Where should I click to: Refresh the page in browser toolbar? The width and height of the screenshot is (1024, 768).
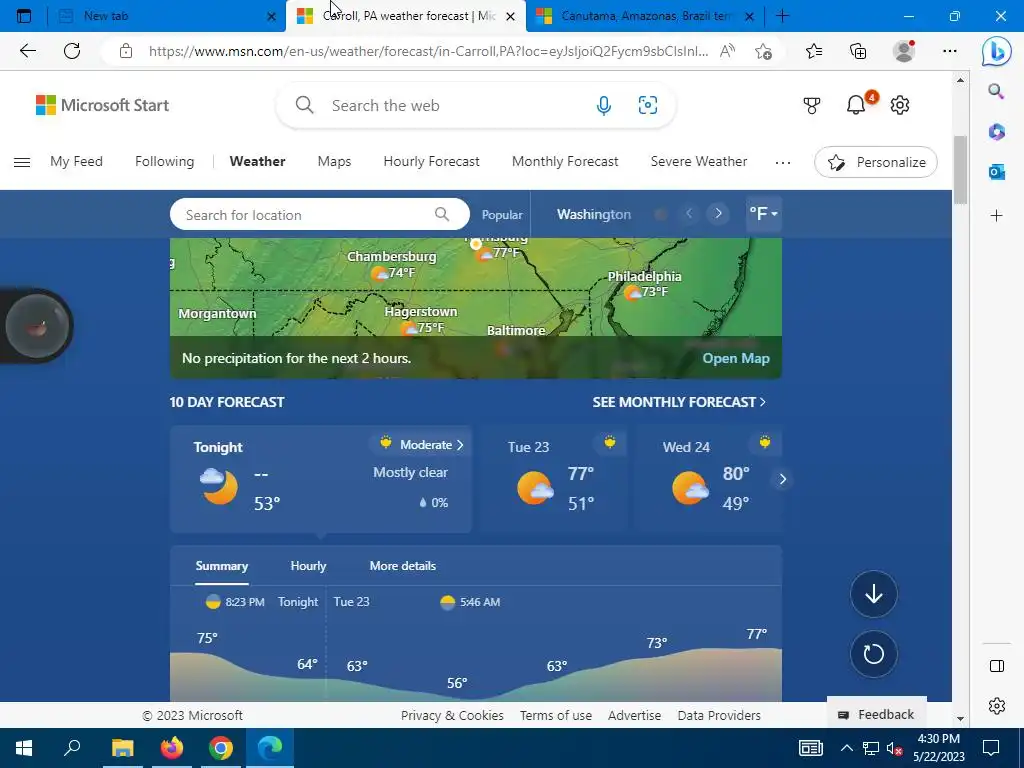tap(72, 51)
